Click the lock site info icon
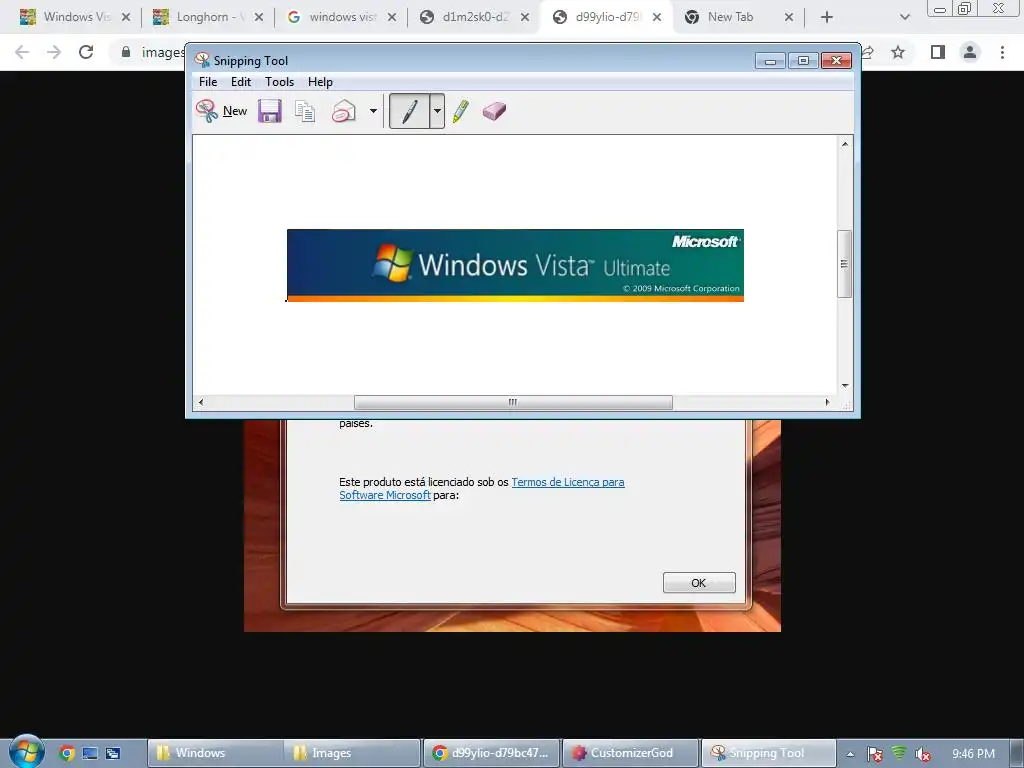1024x768 pixels. coord(126,52)
